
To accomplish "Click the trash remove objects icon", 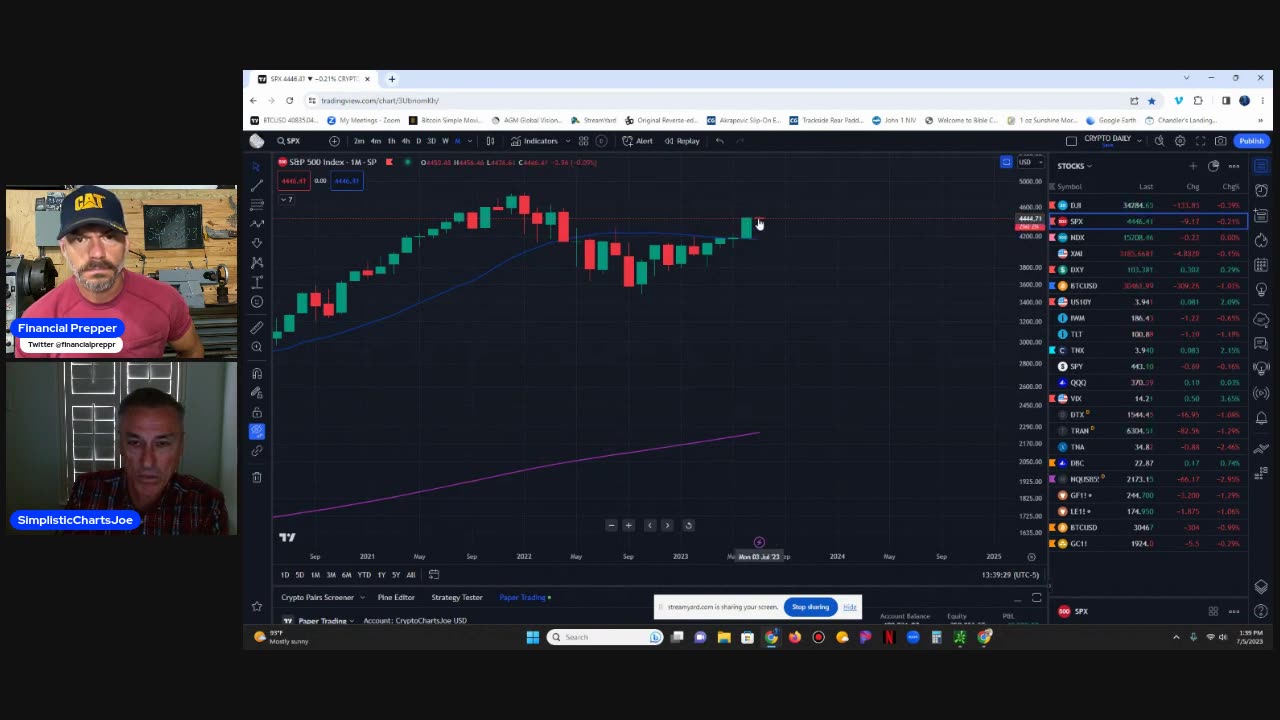I will (x=256, y=477).
